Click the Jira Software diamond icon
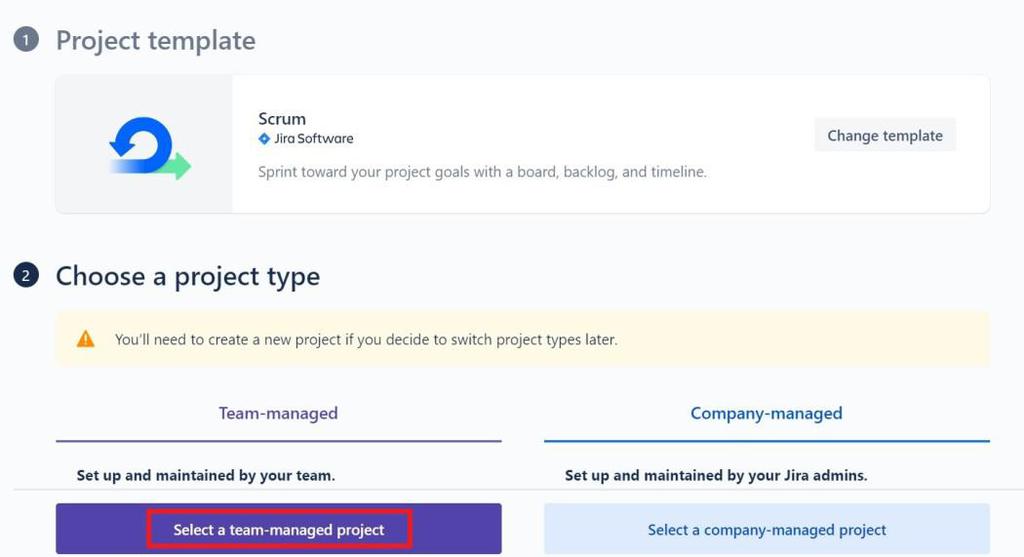1024x557 pixels. (x=264, y=139)
